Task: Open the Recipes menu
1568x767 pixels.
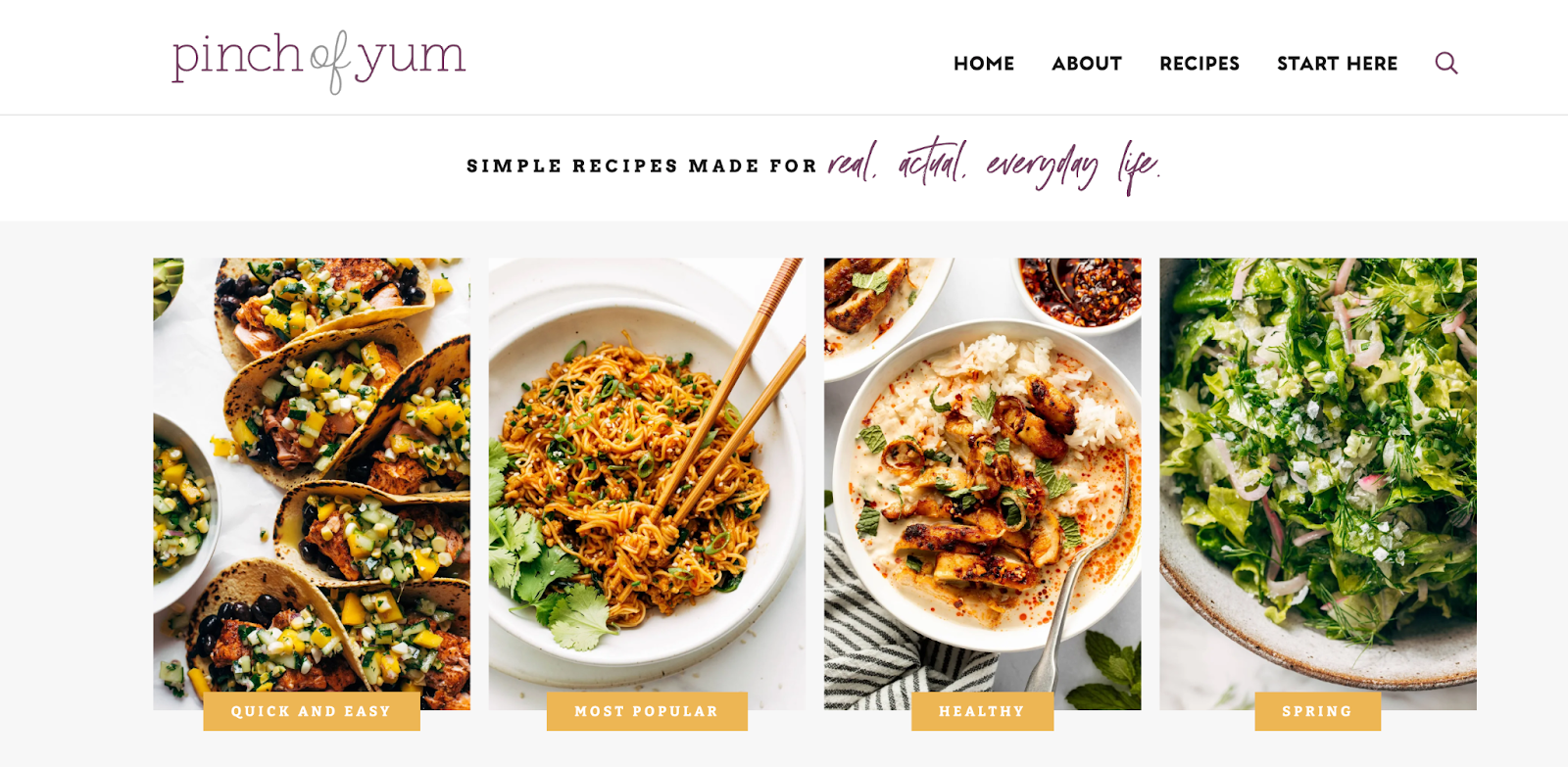Action: 1200,64
